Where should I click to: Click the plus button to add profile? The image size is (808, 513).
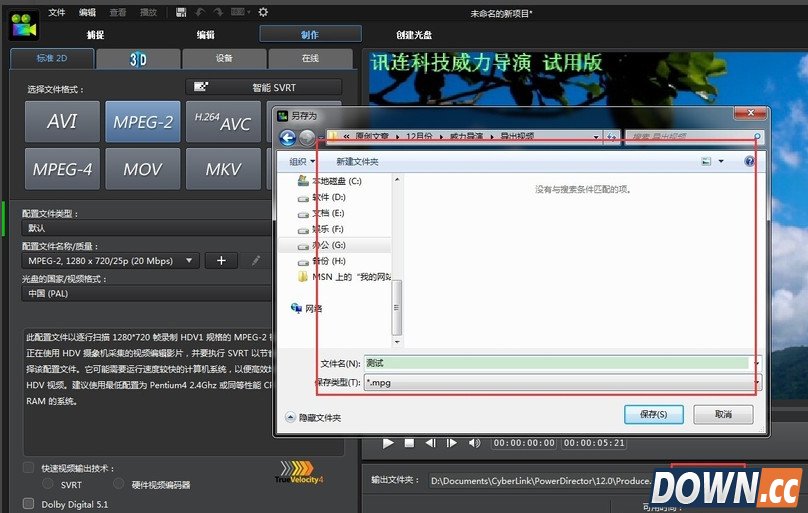pyautogui.click(x=221, y=261)
